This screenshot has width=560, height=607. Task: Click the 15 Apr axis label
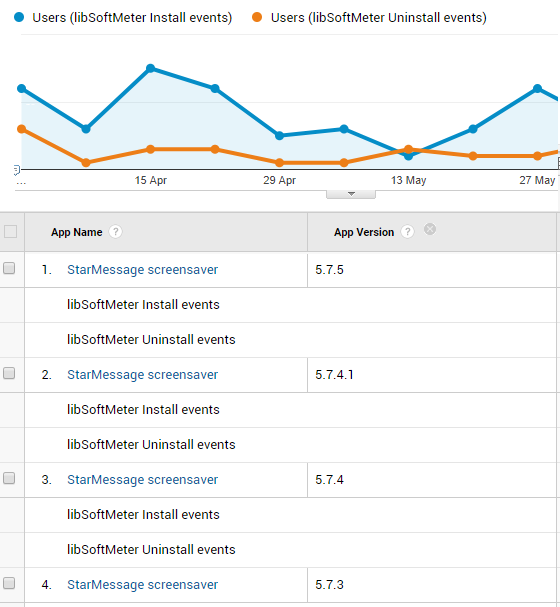coord(151,180)
